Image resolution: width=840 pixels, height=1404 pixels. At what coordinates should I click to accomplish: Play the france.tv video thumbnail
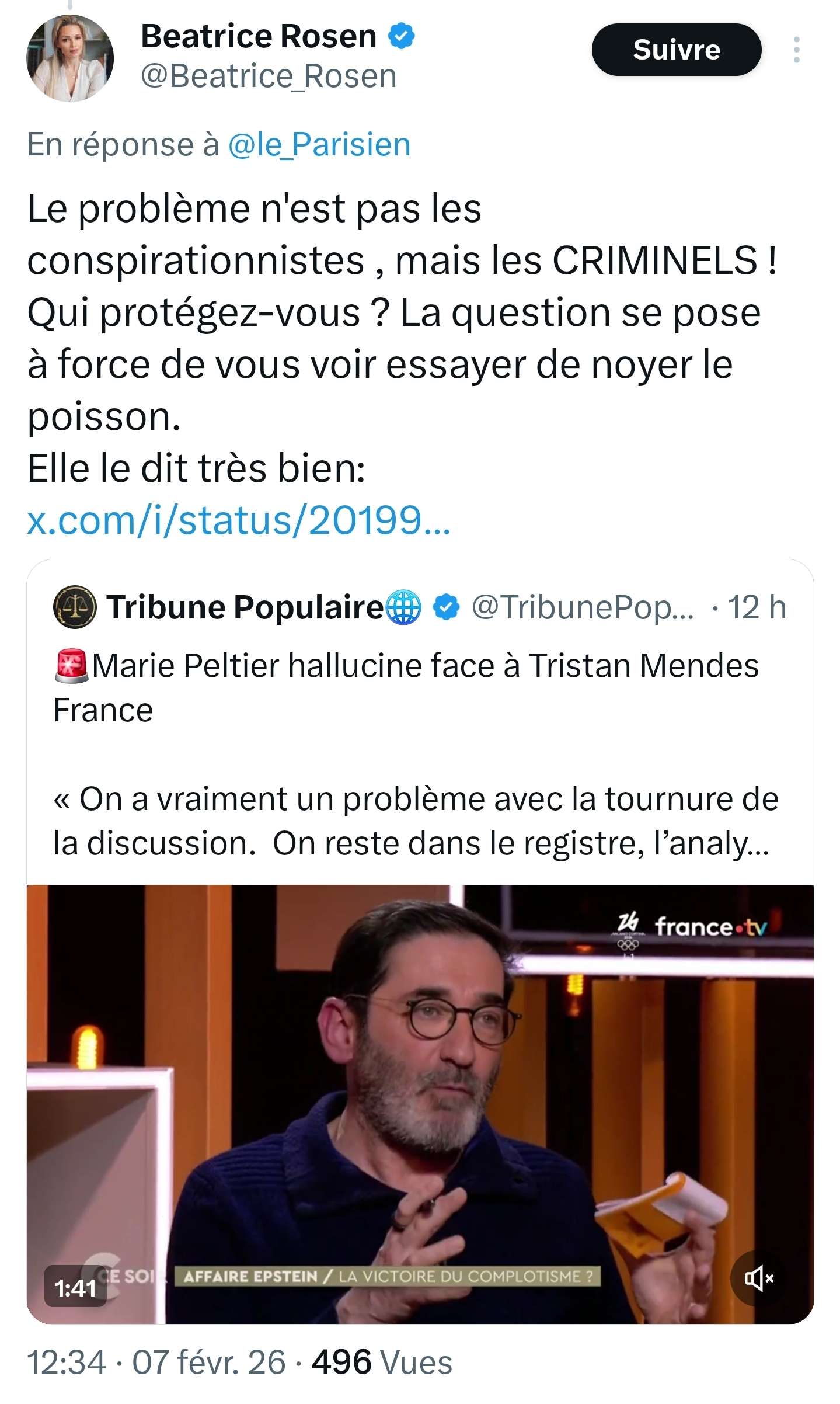pos(420,1104)
